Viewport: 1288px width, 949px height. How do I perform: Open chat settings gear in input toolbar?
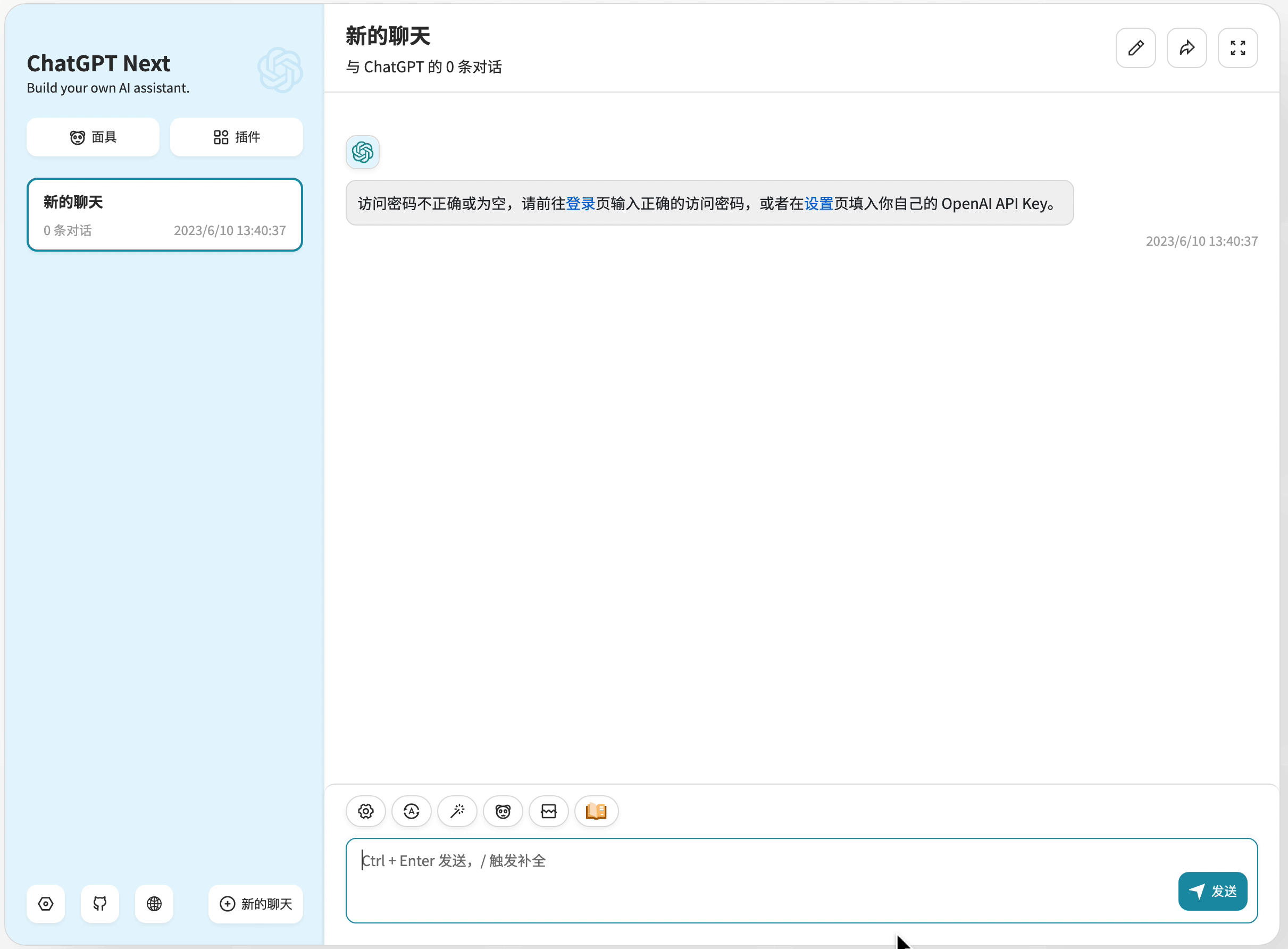tap(366, 811)
